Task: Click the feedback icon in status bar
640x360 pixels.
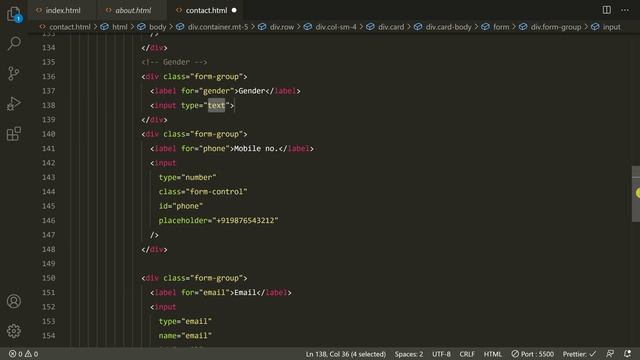Action: point(610,354)
